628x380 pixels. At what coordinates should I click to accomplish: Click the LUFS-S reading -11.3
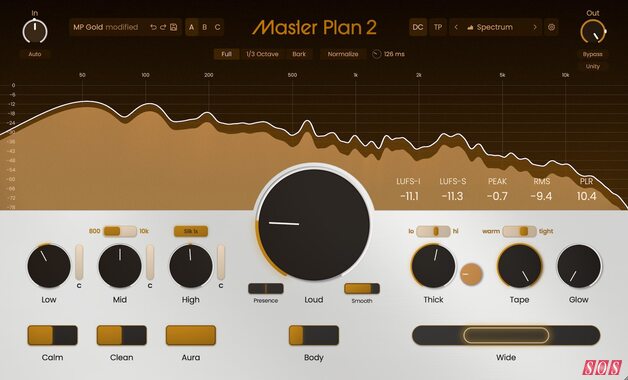tap(453, 196)
